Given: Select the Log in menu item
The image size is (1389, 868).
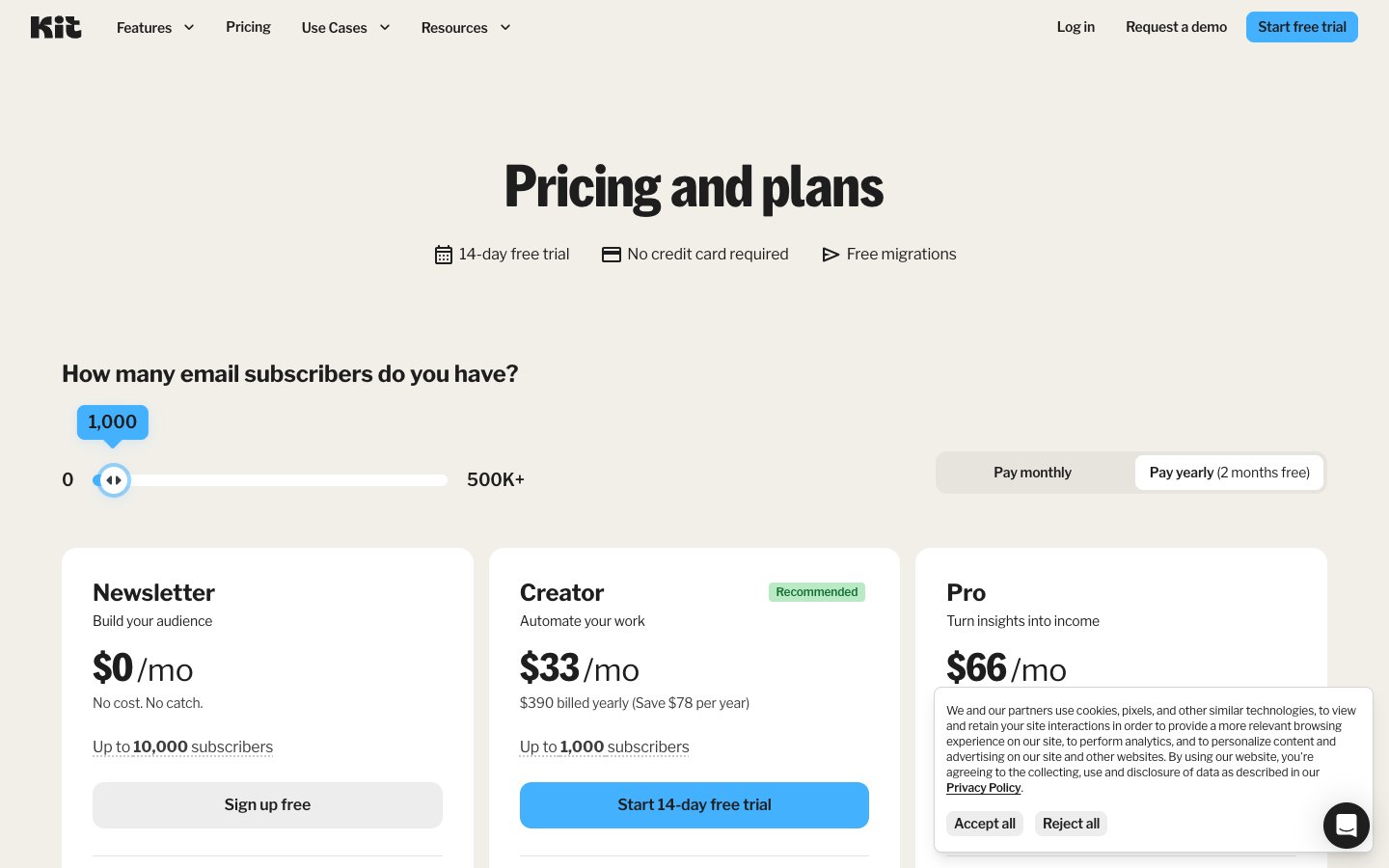Looking at the screenshot, I should tap(1076, 27).
